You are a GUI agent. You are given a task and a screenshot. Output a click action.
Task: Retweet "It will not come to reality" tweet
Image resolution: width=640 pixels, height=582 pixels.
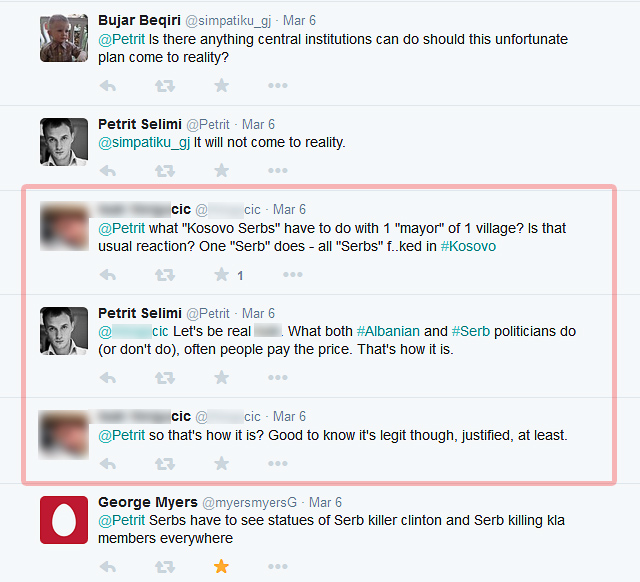(165, 170)
